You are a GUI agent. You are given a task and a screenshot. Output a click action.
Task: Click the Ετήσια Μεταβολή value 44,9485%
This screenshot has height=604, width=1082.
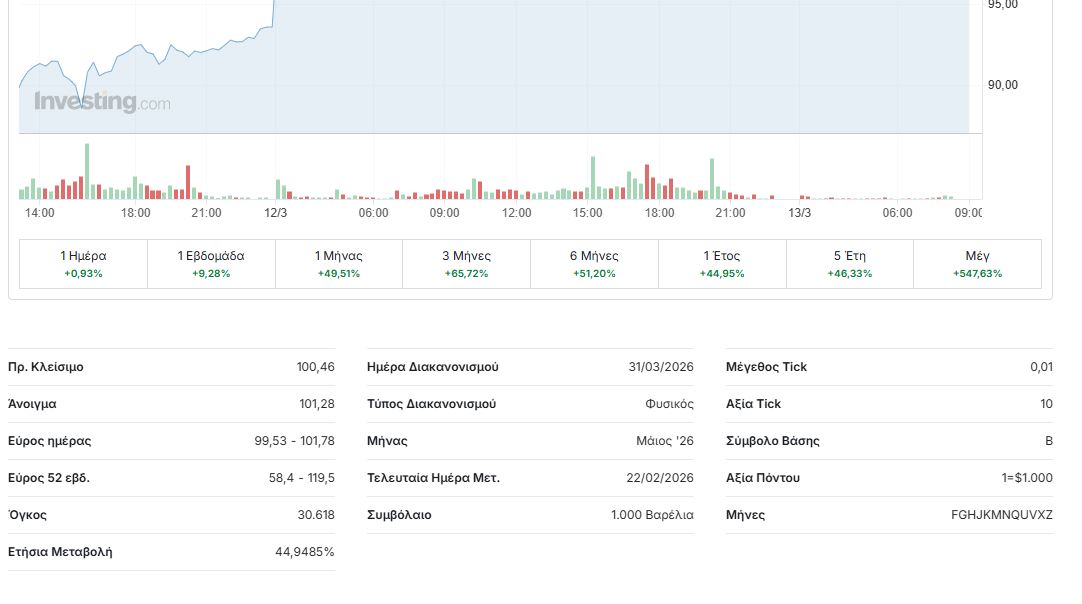[304, 552]
